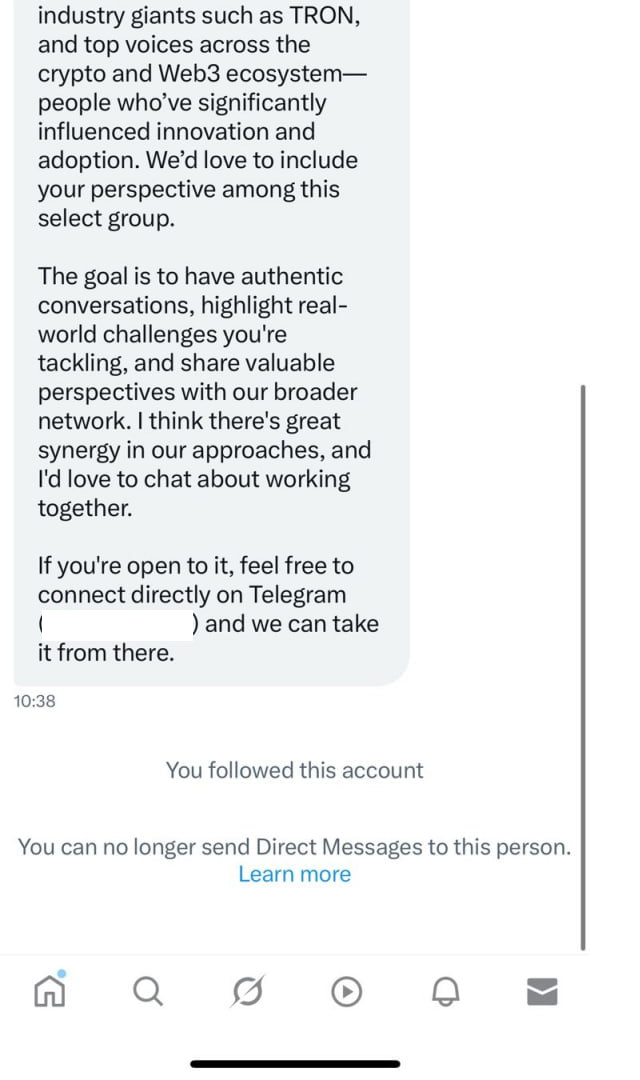Select the 'You followed this account' notice

click(295, 770)
